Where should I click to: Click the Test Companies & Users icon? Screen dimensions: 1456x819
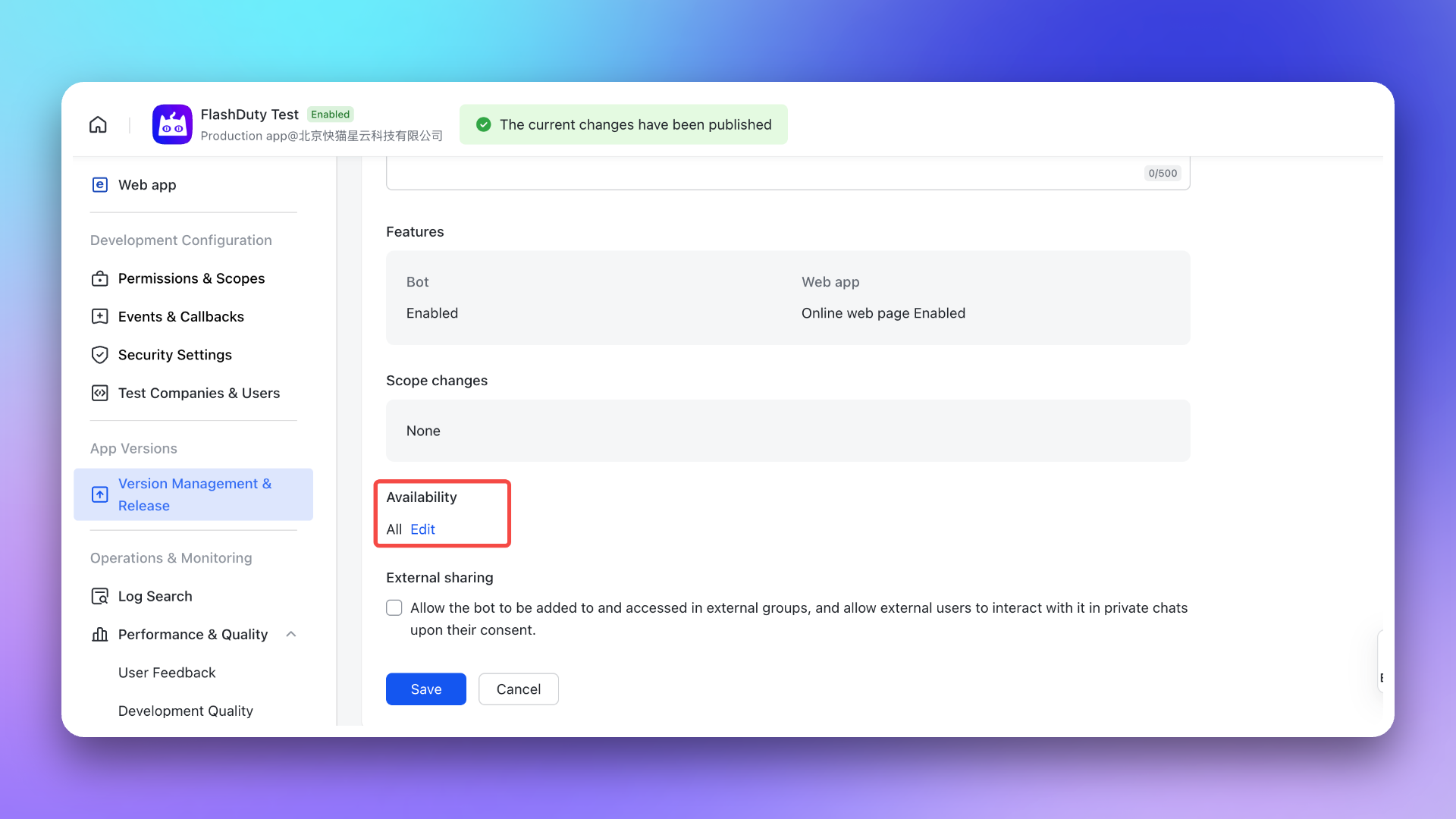tap(99, 393)
